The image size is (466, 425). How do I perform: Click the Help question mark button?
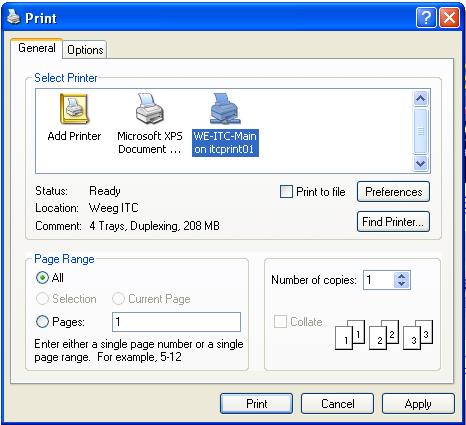(x=426, y=17)
